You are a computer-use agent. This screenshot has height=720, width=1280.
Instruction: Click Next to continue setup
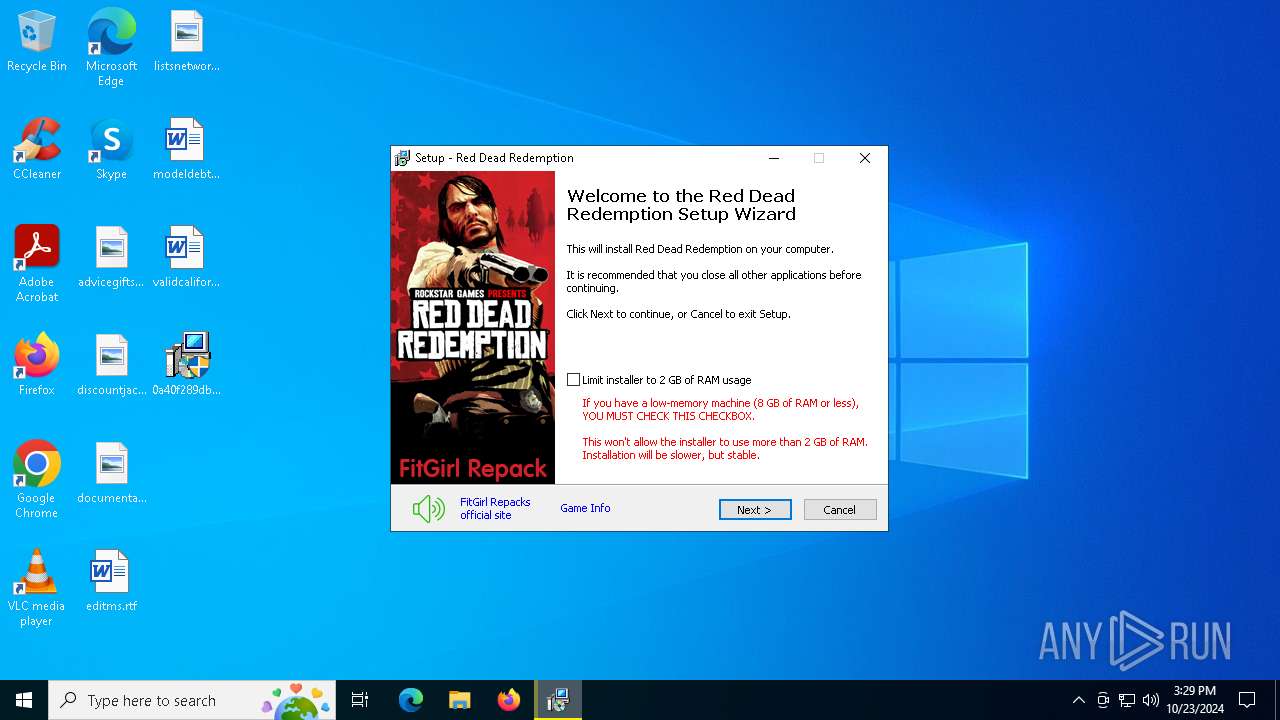click(x=755, y=510)
